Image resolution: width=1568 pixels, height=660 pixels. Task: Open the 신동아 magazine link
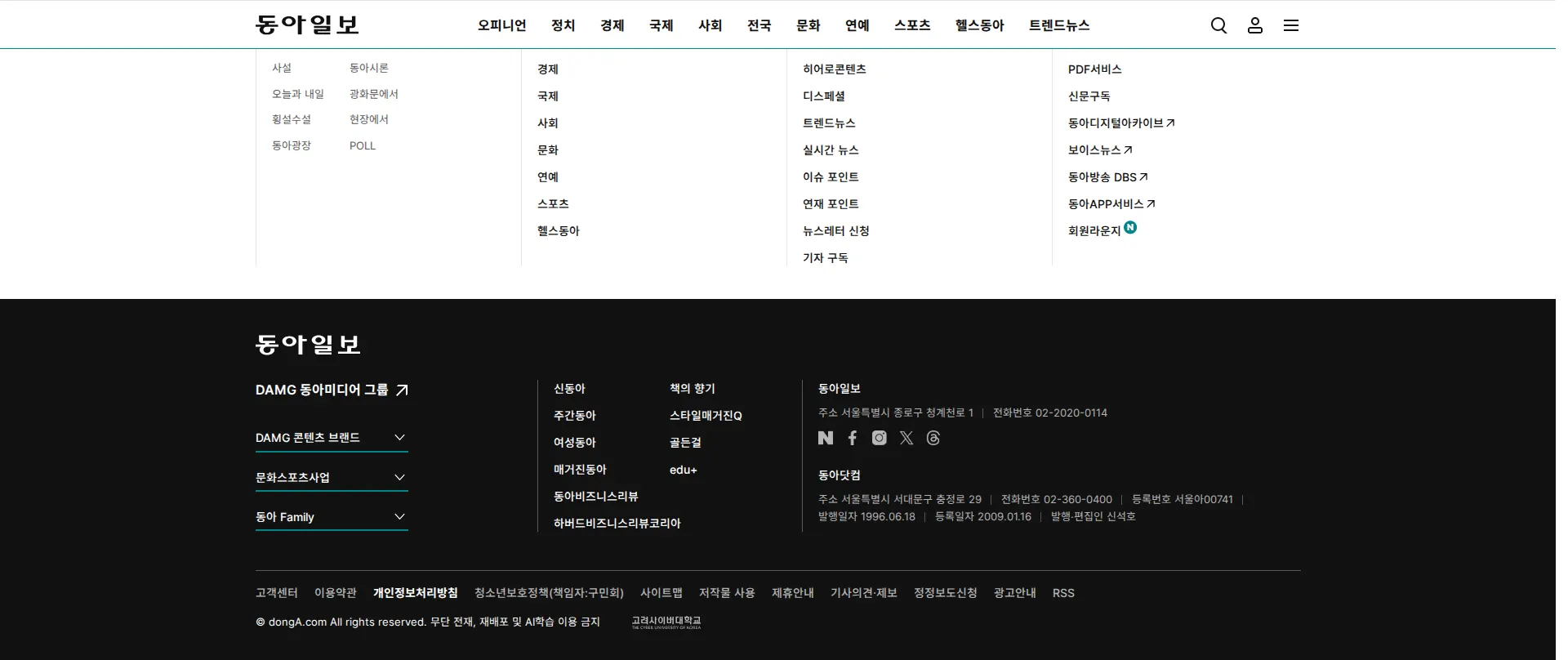570,389
